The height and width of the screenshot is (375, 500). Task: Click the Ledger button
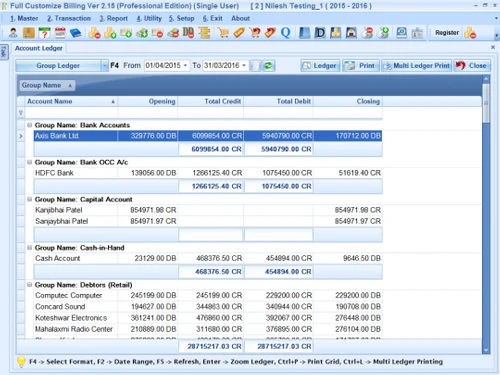(x=320, y=66)
